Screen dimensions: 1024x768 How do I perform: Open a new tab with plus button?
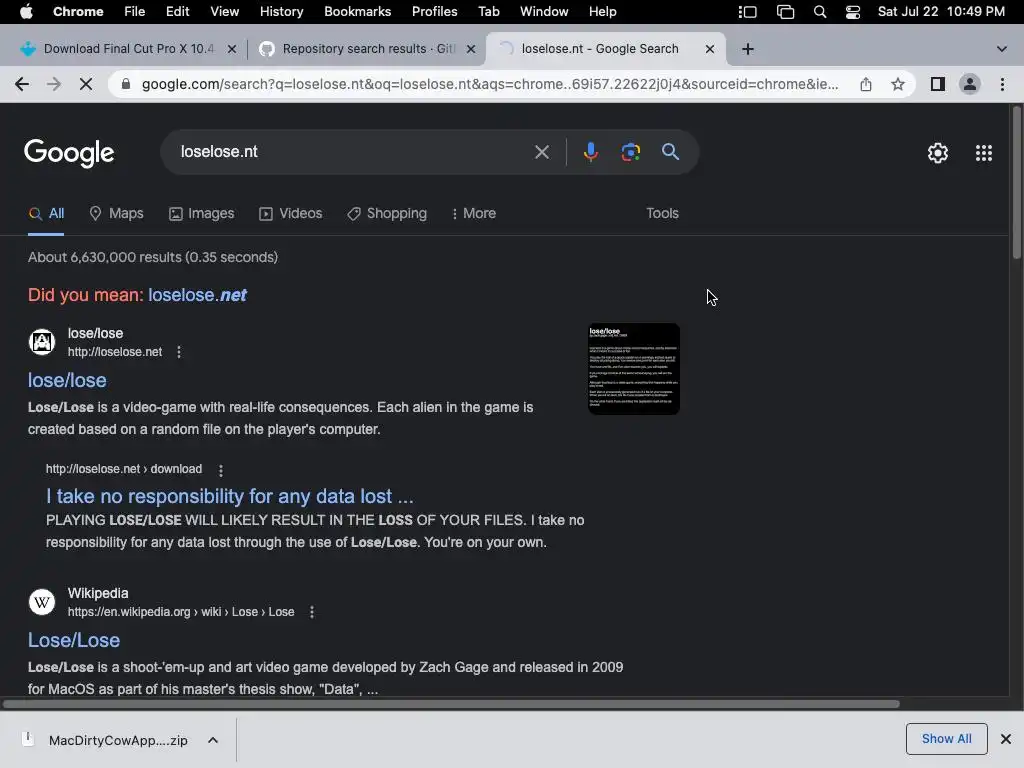pyautogui.click(x=748, y=49)
